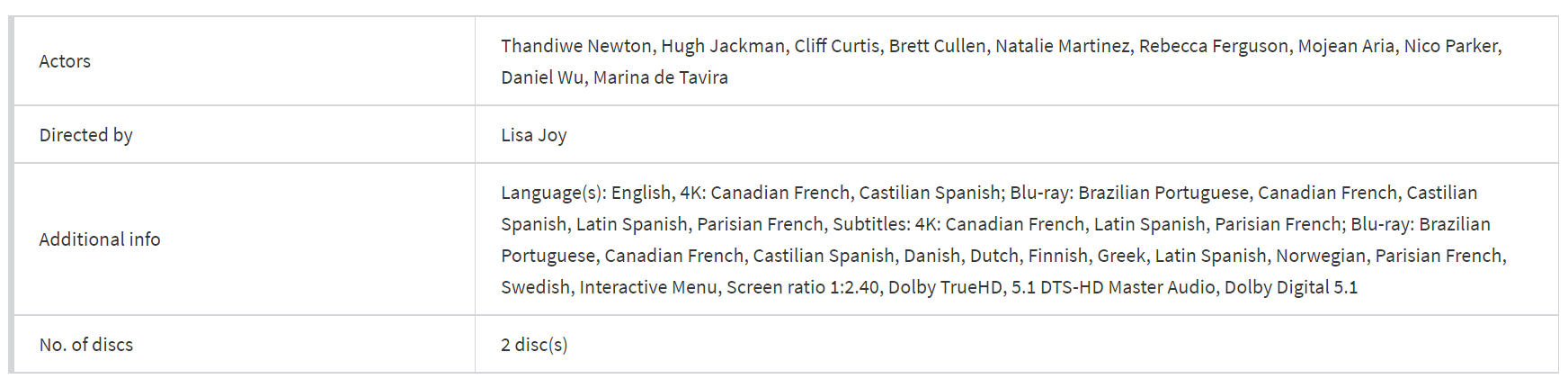
Task: Click Marina de Tavira name
Action: (661, 77)
